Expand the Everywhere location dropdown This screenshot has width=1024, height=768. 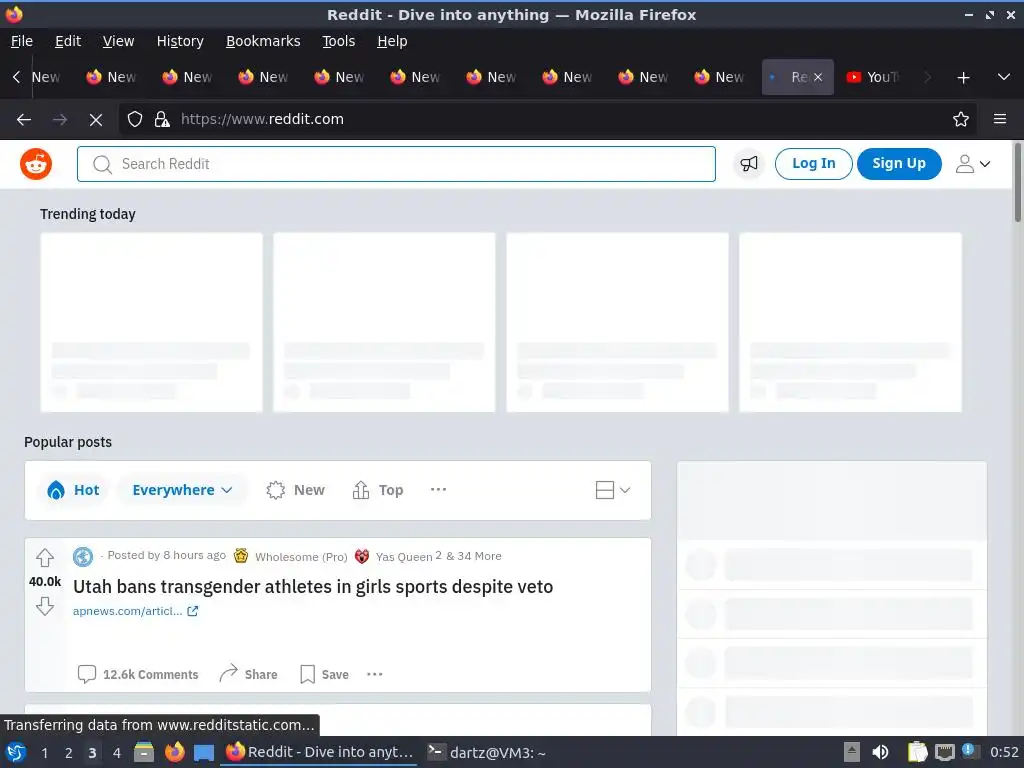pyautogui.click(x=182, y=490)
